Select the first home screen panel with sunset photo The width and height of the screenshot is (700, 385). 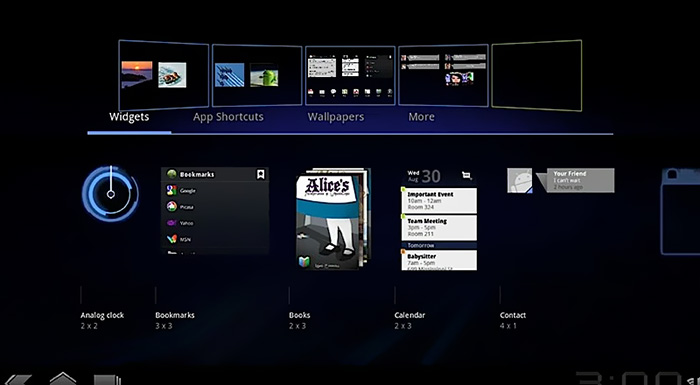[163, 75]
